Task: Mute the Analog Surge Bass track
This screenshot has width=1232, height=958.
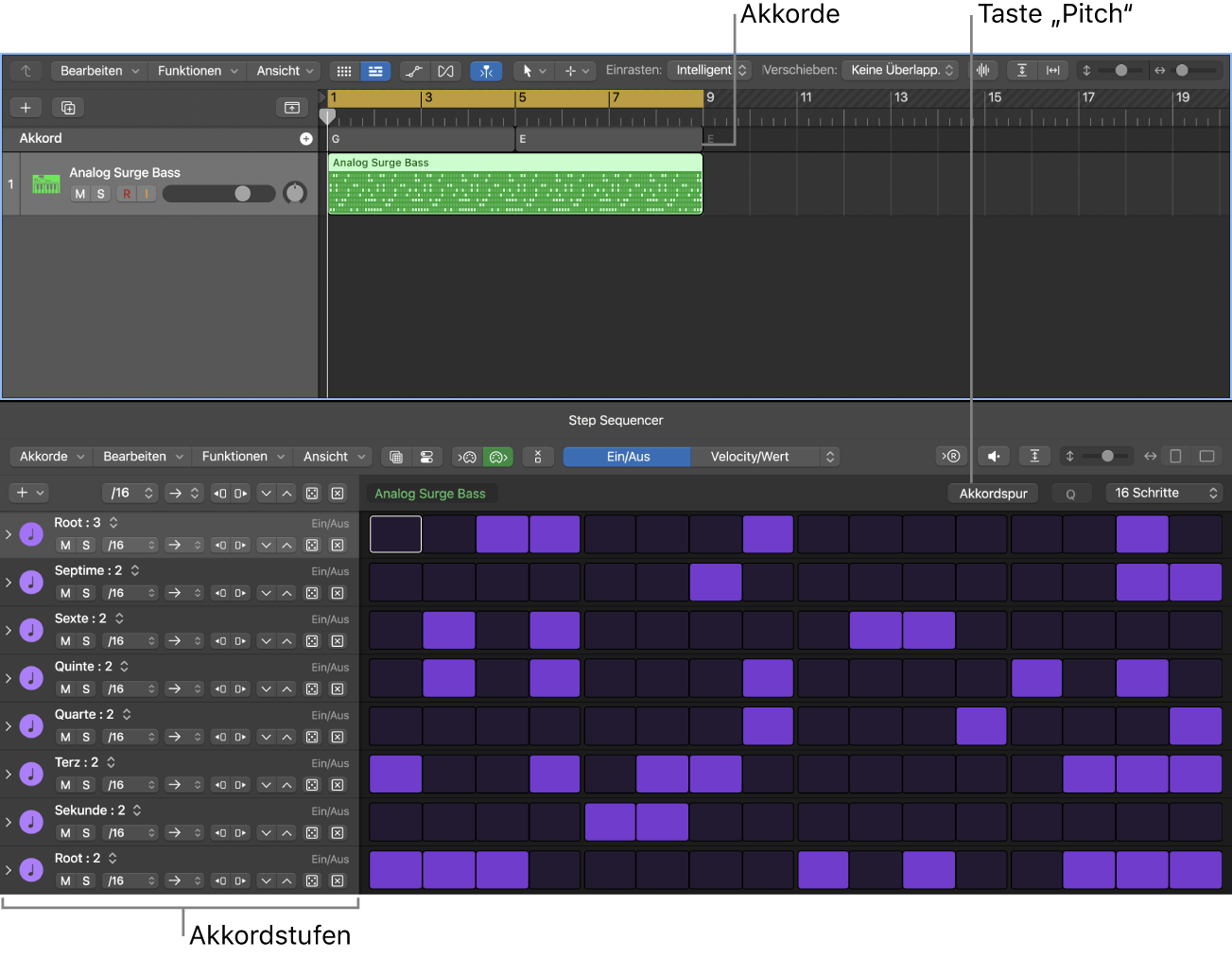Action: (x=79, y=193)
